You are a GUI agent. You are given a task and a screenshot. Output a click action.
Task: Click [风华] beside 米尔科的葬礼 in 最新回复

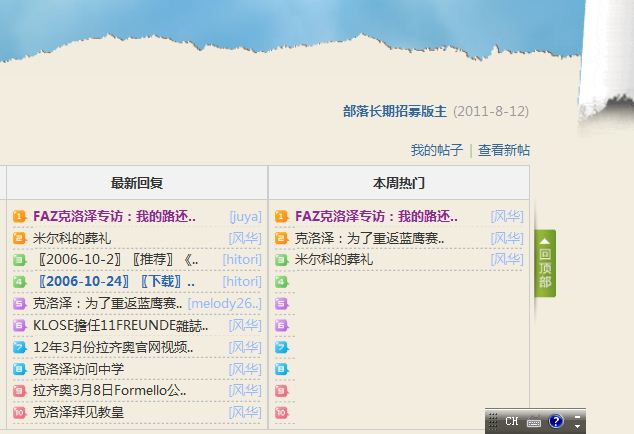(245, 238)
